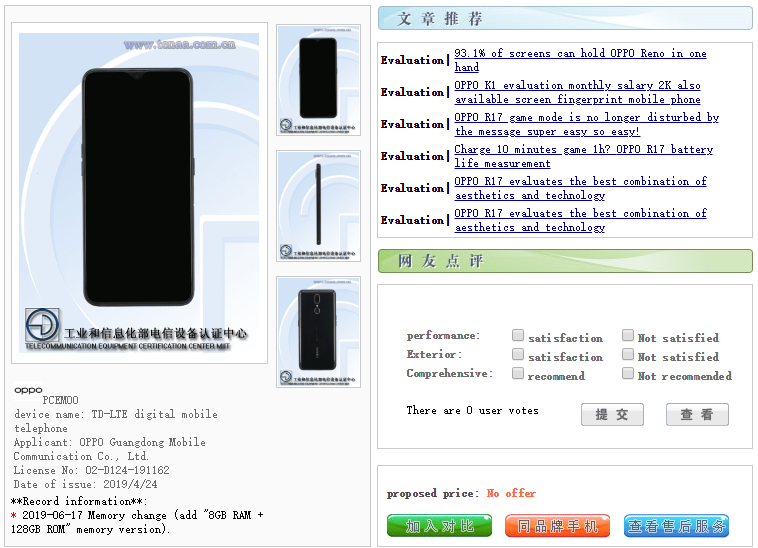Select the back-view phone thumbnail
The image size is (758, 548).
[x=318, y=331]
